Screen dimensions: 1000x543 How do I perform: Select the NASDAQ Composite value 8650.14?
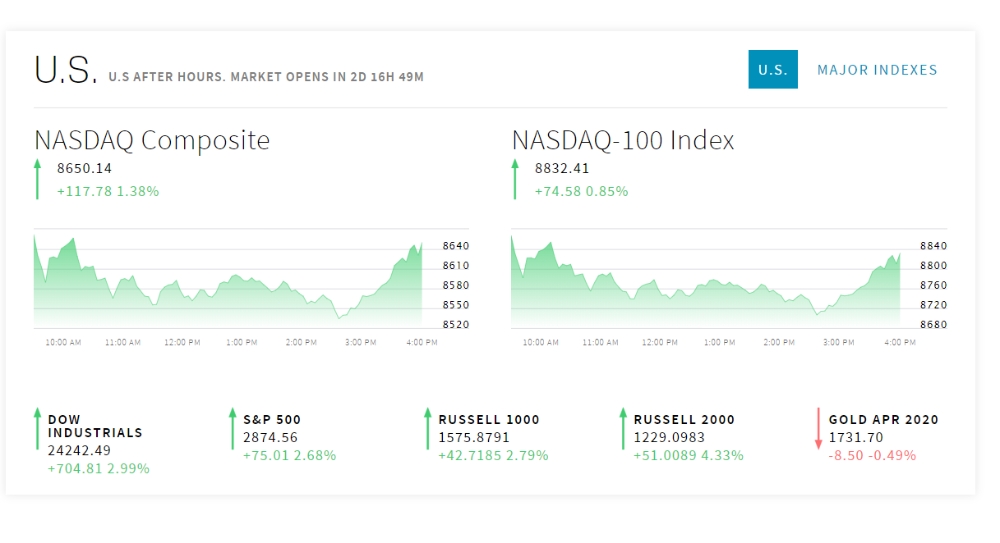(x=84, y=168)
